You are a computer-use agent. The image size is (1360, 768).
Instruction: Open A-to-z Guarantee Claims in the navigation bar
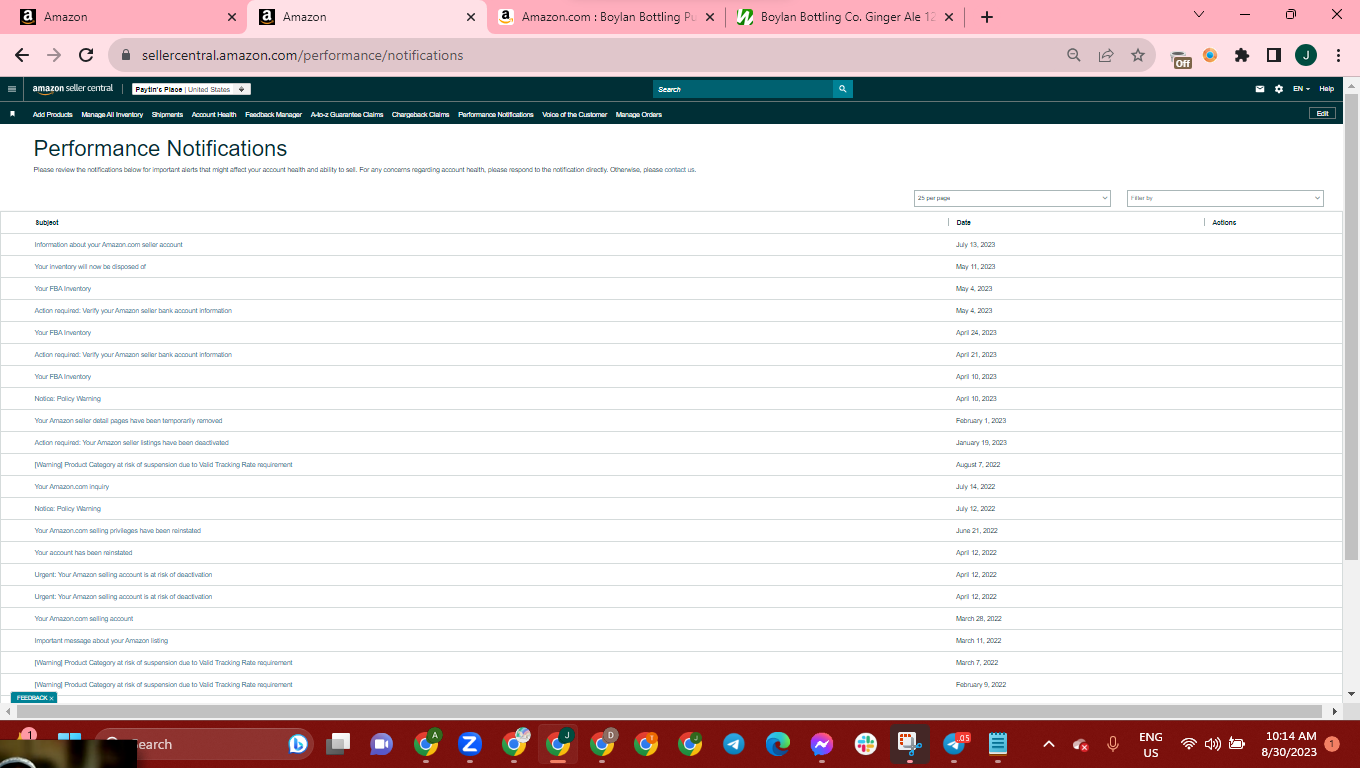(x=347, y=115)
